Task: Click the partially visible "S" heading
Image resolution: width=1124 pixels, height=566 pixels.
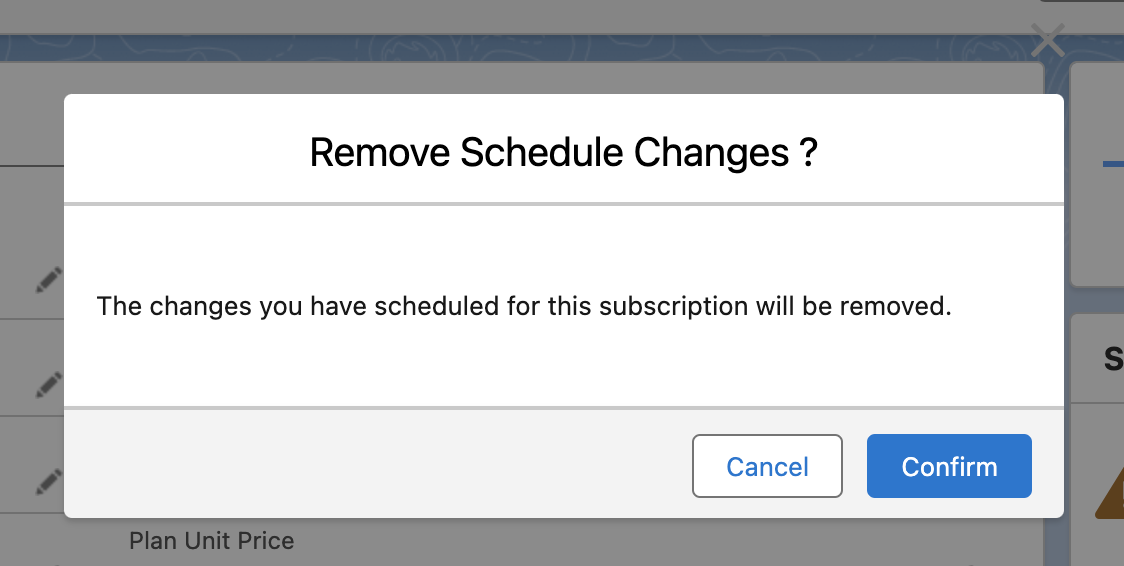Action: pyautogui.click(x=1112, y=359)
